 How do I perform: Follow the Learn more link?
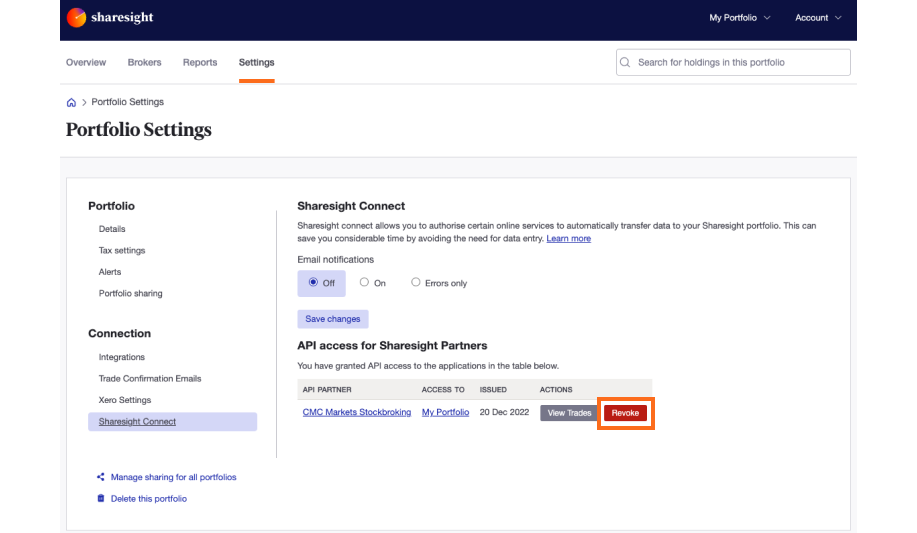(x=568, y=239)
